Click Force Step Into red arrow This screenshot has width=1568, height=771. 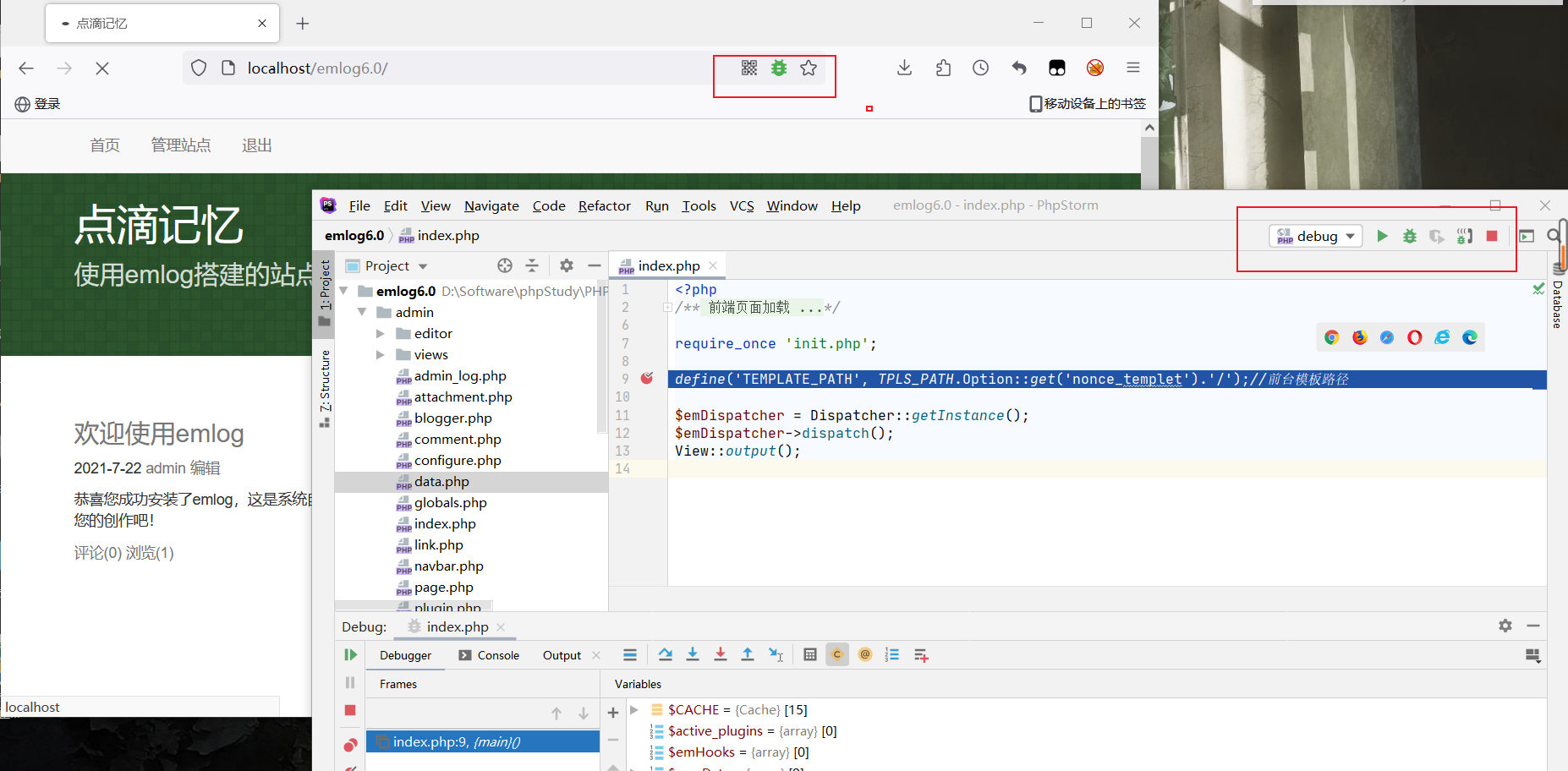(x=721, y=654)
